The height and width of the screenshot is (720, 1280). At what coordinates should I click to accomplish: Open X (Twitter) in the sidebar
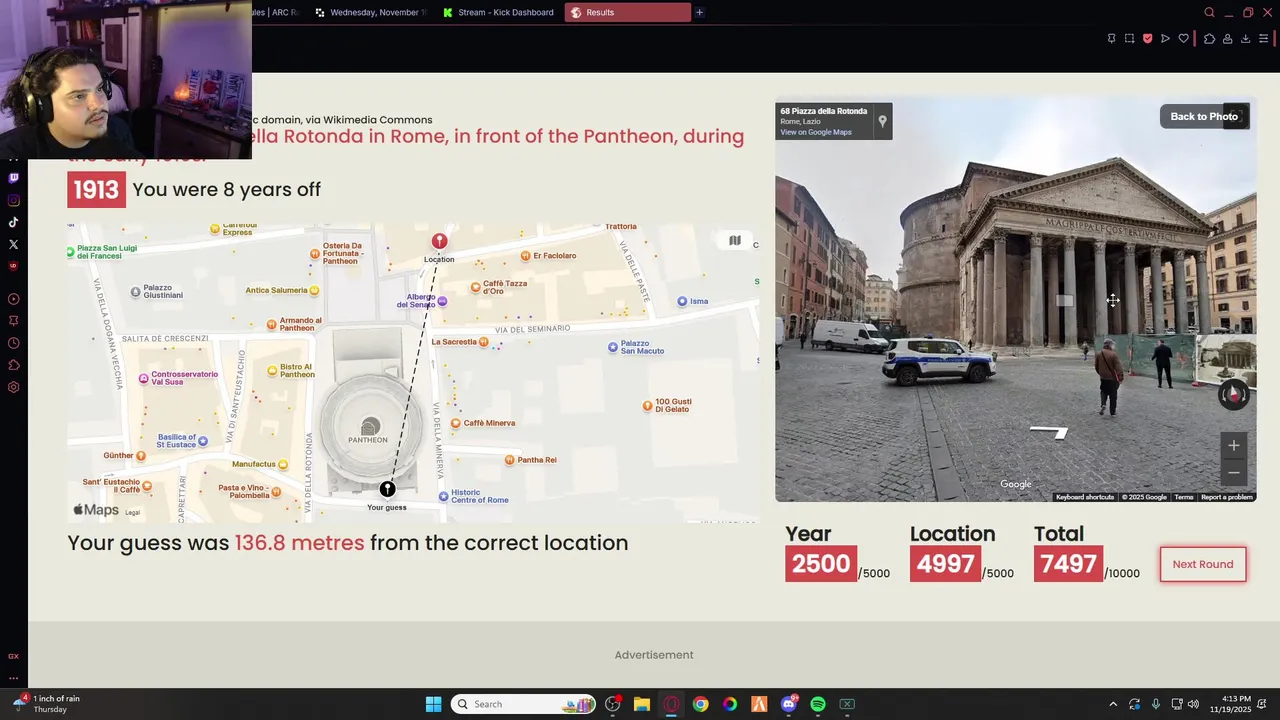coord(13,244)
